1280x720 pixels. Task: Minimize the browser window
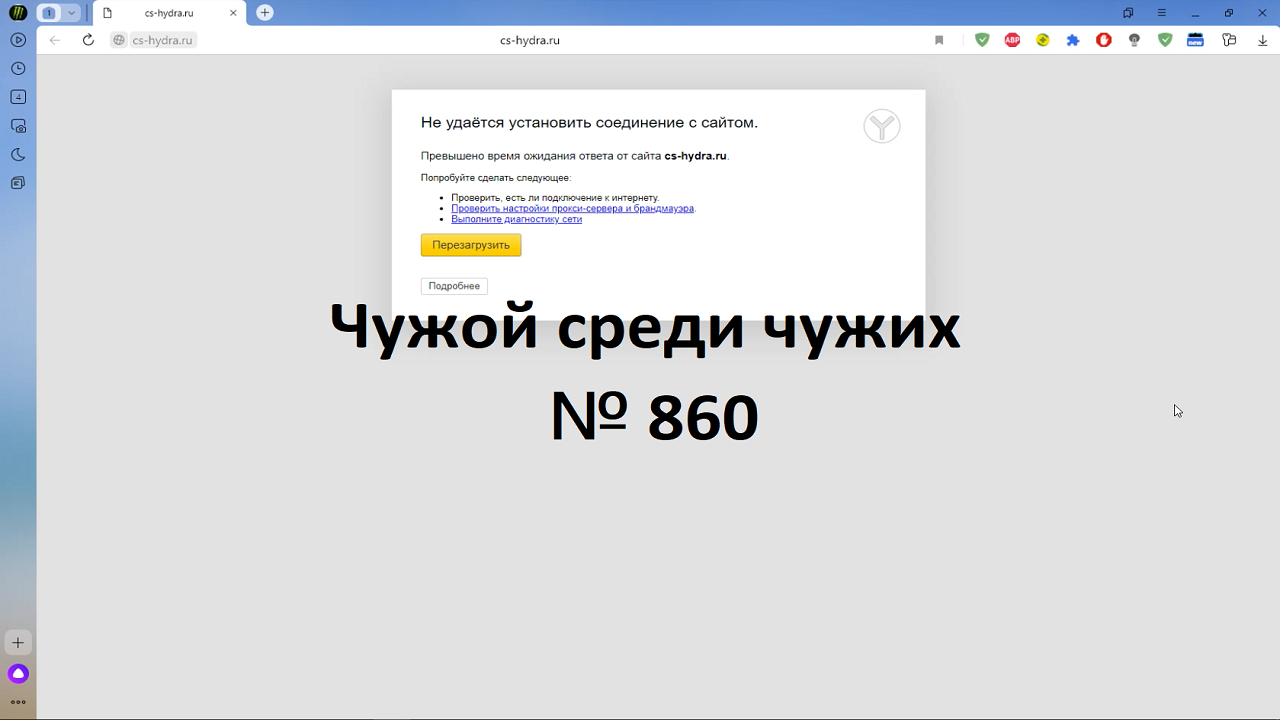[1195, 13]
